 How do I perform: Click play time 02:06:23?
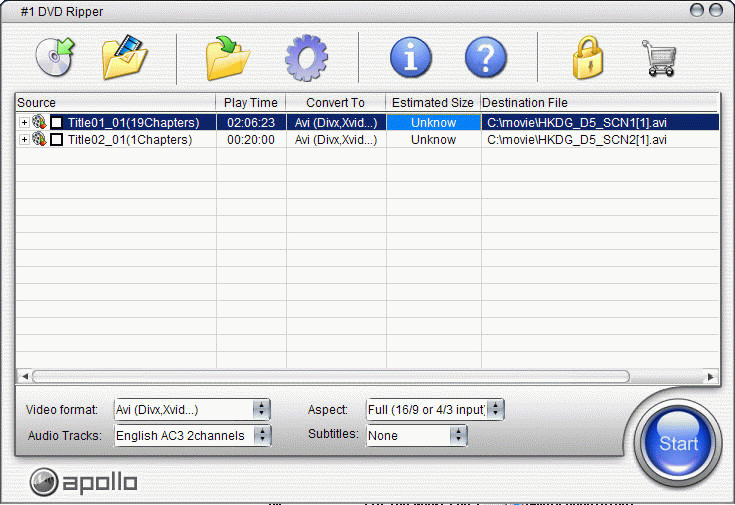[251, 123]
